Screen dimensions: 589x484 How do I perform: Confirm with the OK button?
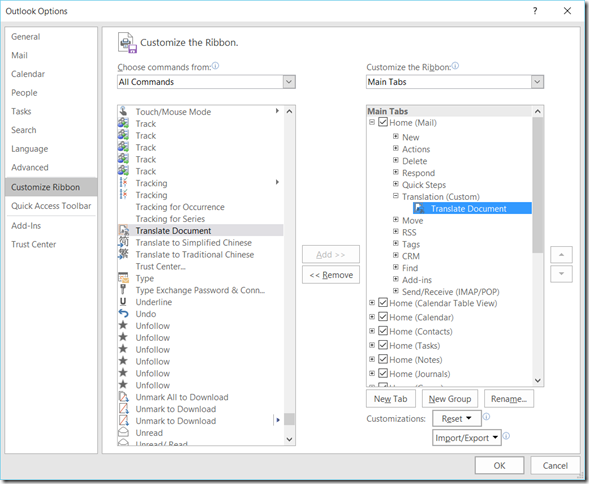pyautogui.click(x=499, y=466)
